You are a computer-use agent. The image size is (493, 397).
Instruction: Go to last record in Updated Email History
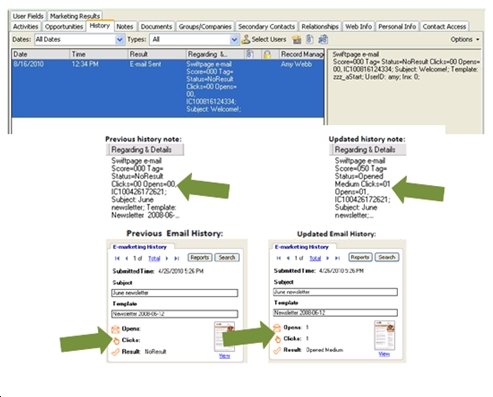coord(337,258)
